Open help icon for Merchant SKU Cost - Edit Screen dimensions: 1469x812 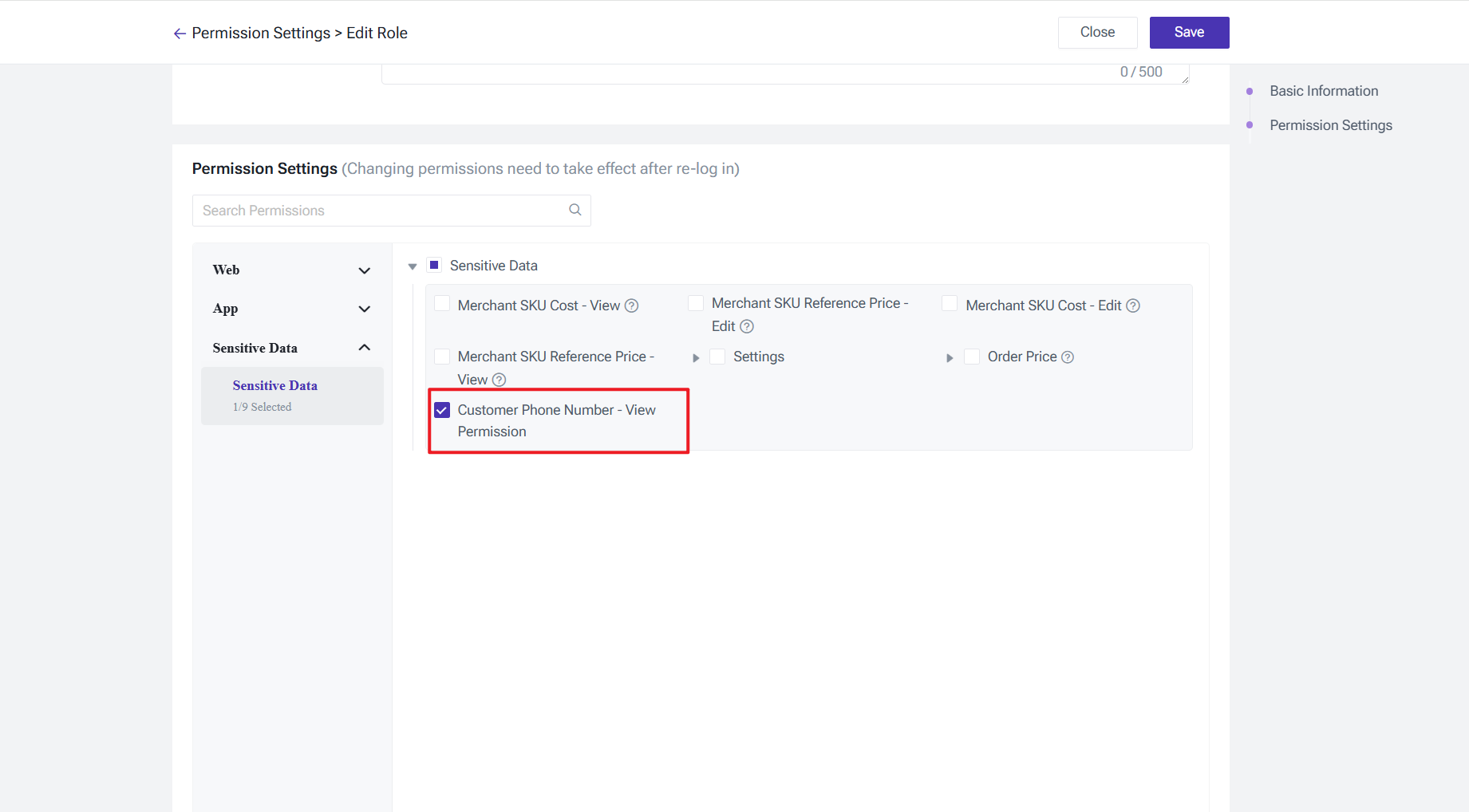pos(1132,305)
